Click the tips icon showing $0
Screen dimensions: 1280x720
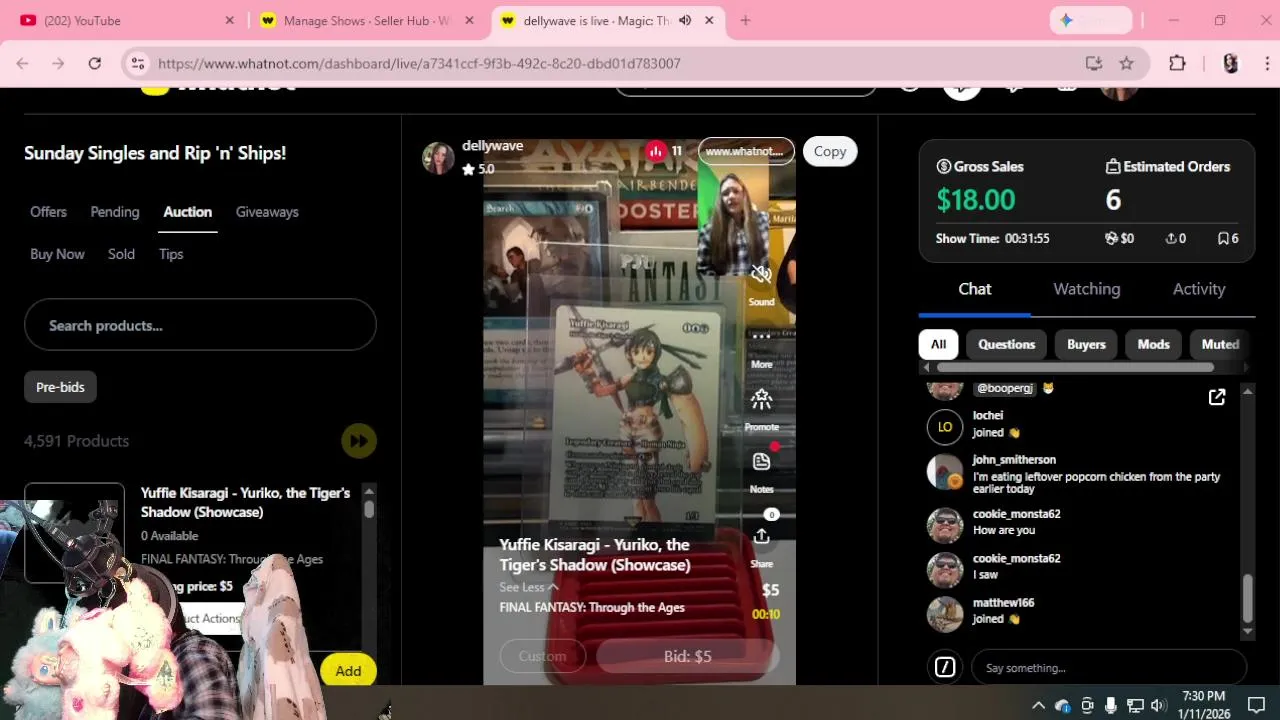(x=1111, y=238)
